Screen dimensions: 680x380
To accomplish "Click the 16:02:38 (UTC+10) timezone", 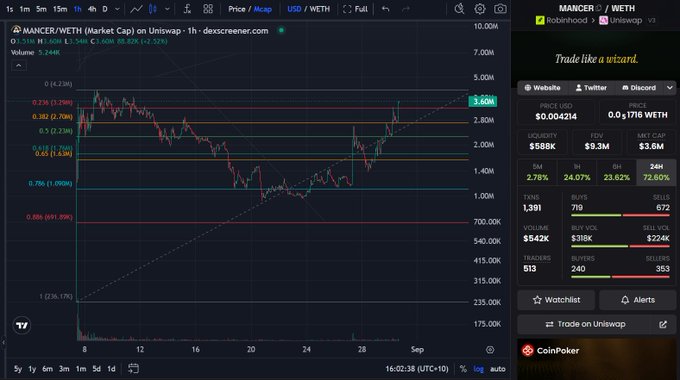I will [417, 369].
